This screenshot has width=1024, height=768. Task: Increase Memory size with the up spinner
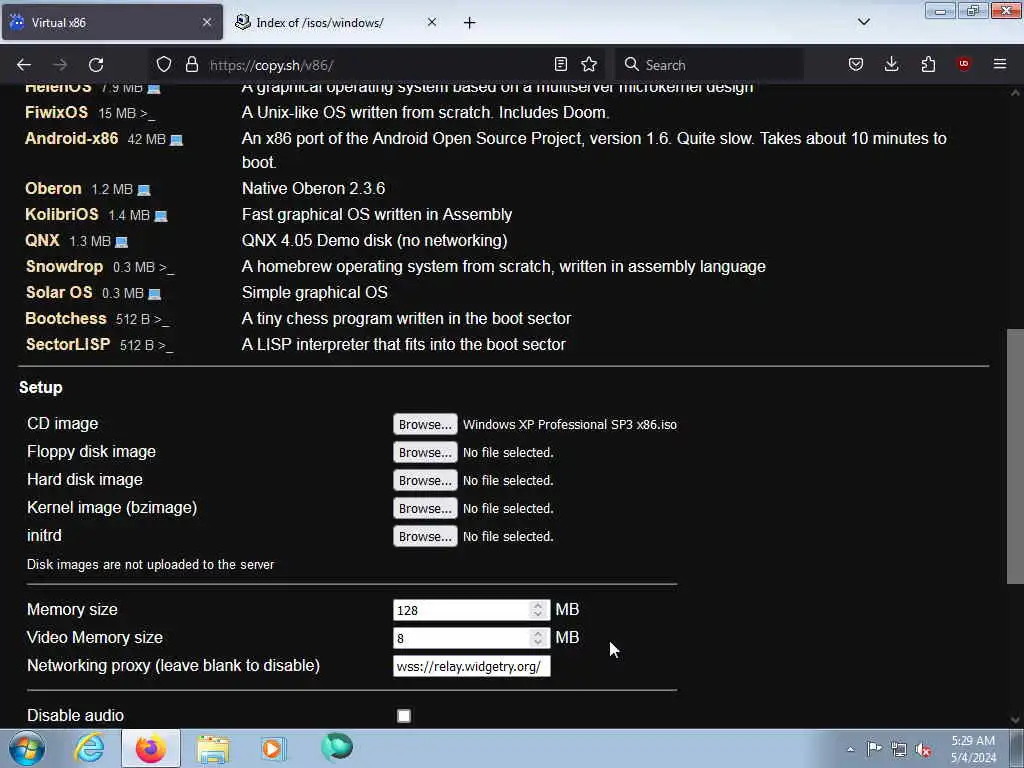click(537, 605)
